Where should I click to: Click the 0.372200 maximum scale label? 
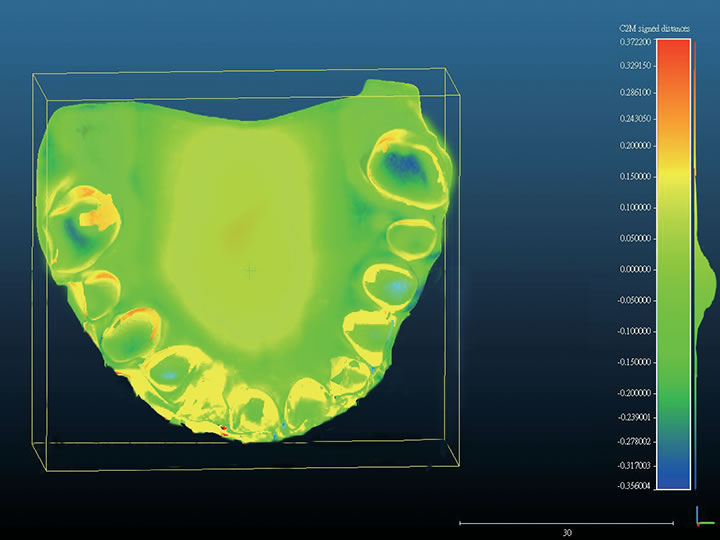[636, 42]
